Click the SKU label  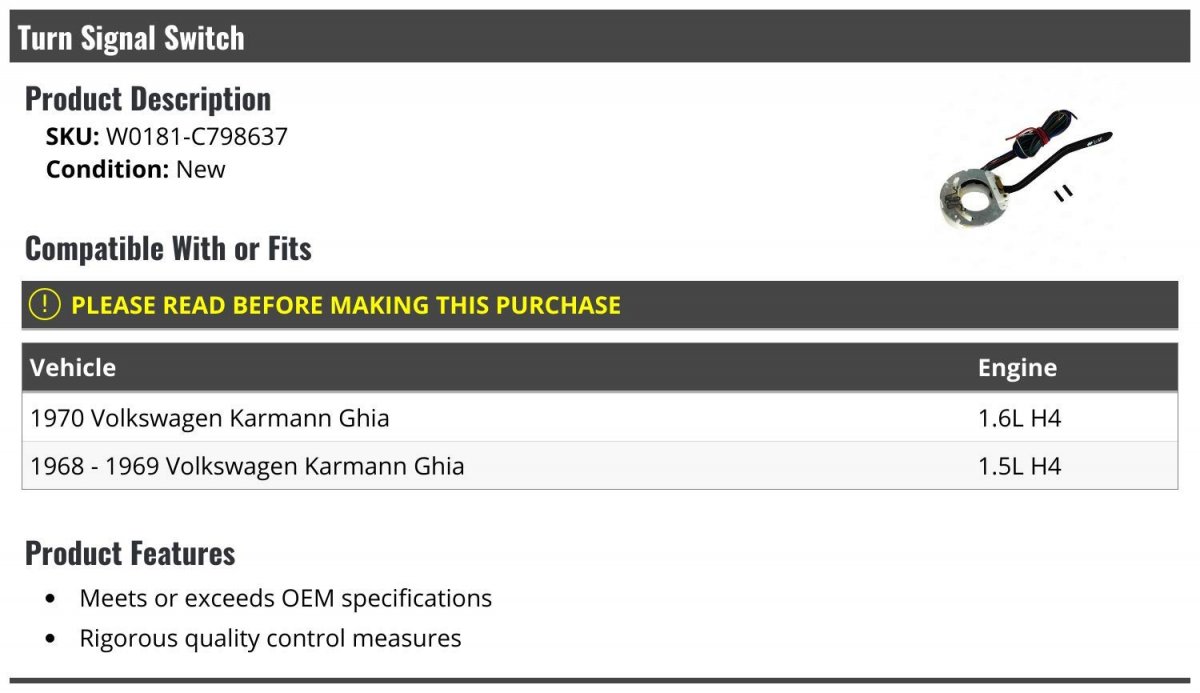click(72, 136)
